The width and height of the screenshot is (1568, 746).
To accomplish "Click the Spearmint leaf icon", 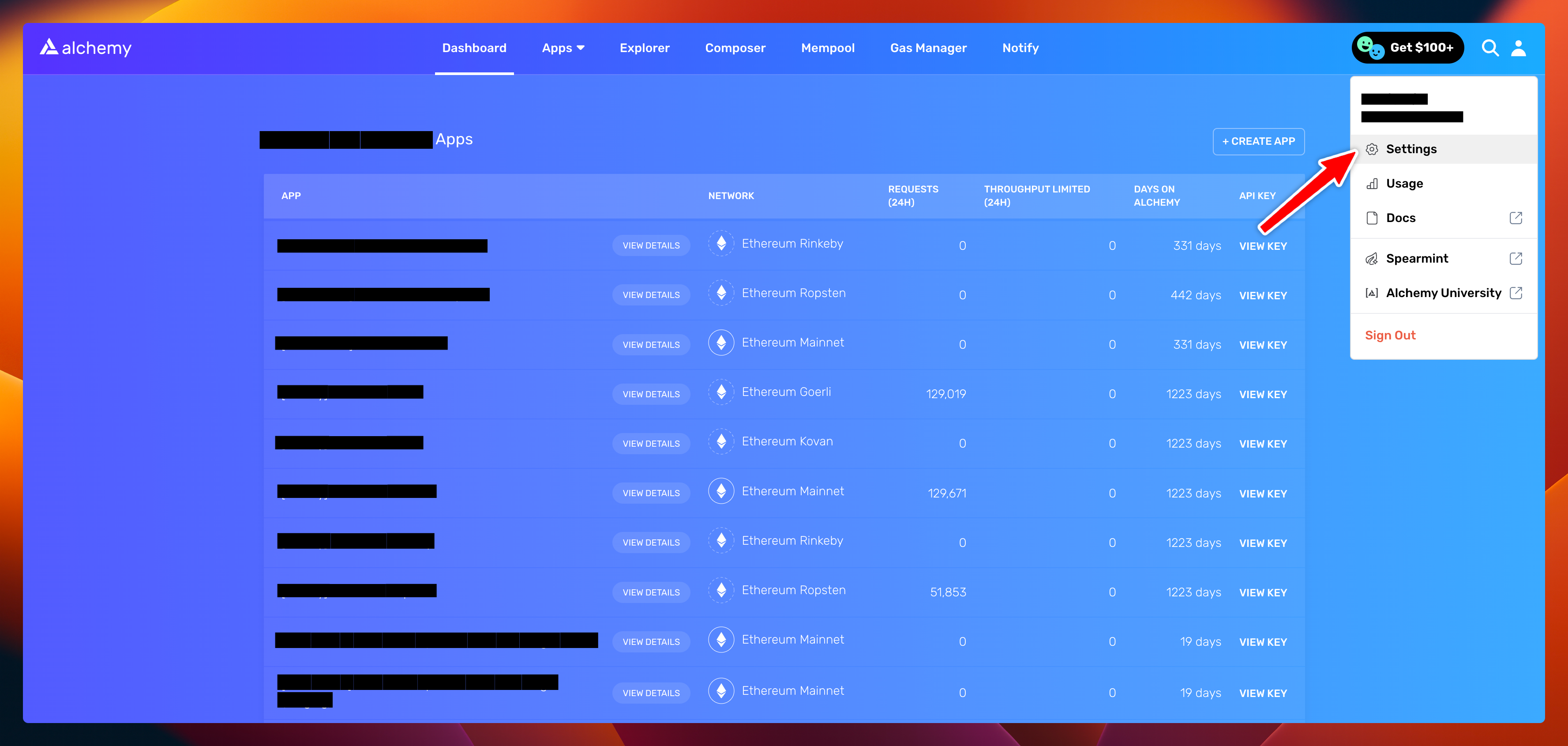I will click(x=1371, y=259).
